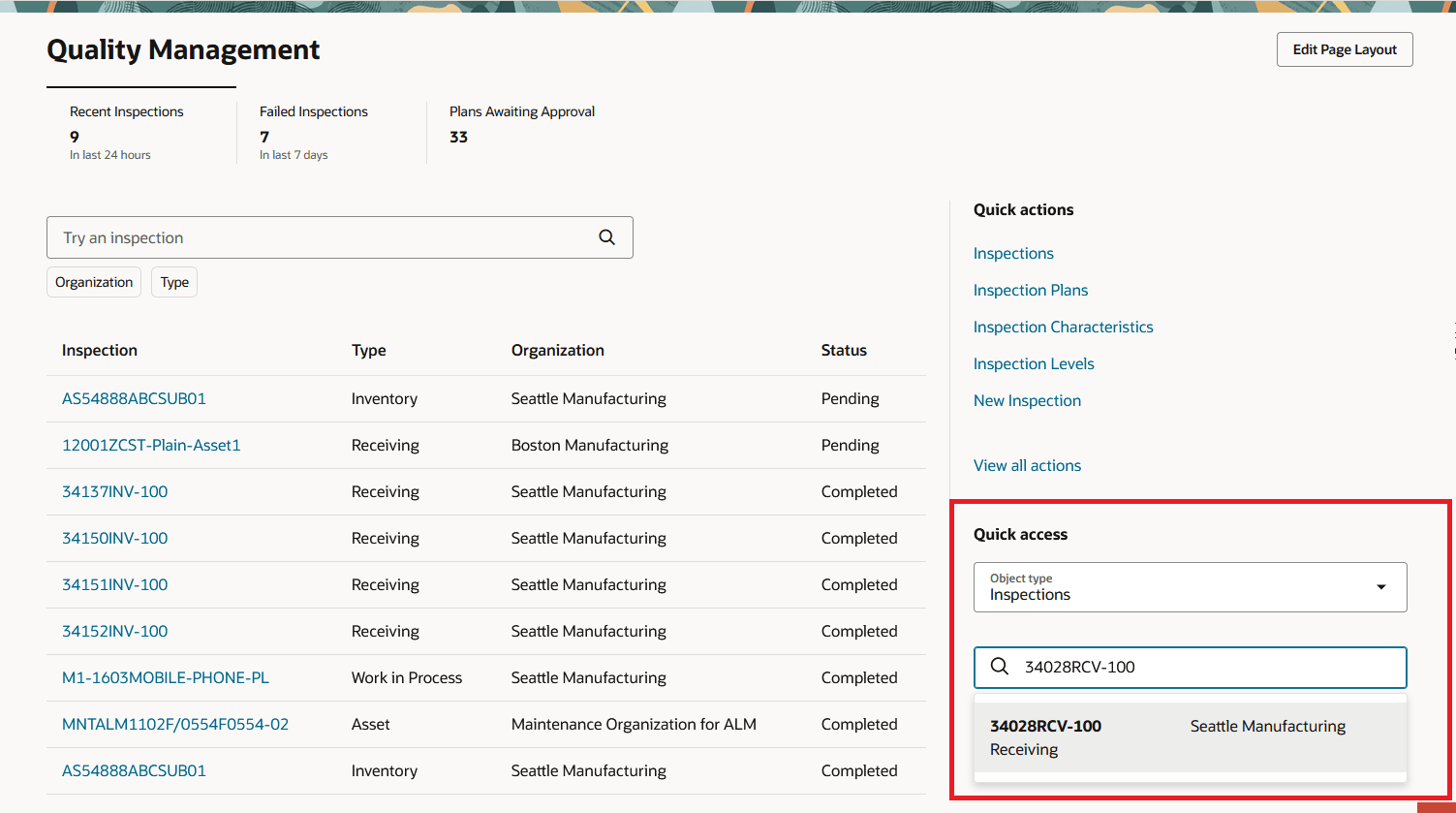Start a New Inspection
1456x813 pixels.
1027,400
